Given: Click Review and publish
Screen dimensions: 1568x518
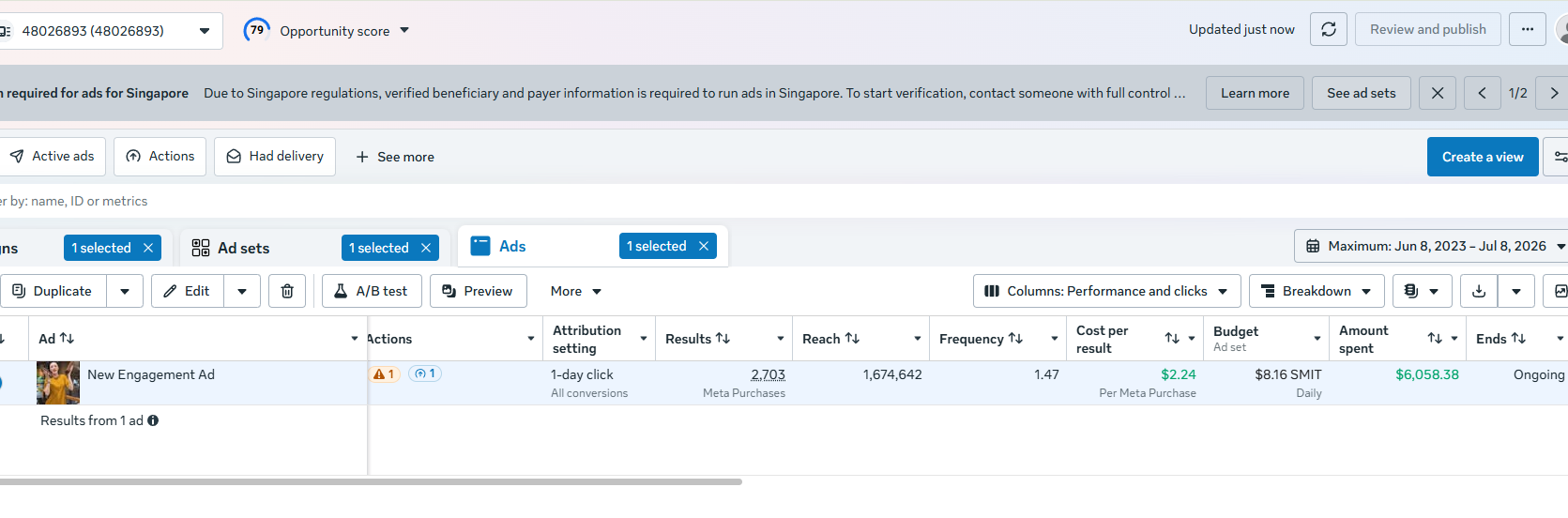Looking at the screenshot, I should pyautogui.click(x=1427, y=29).
